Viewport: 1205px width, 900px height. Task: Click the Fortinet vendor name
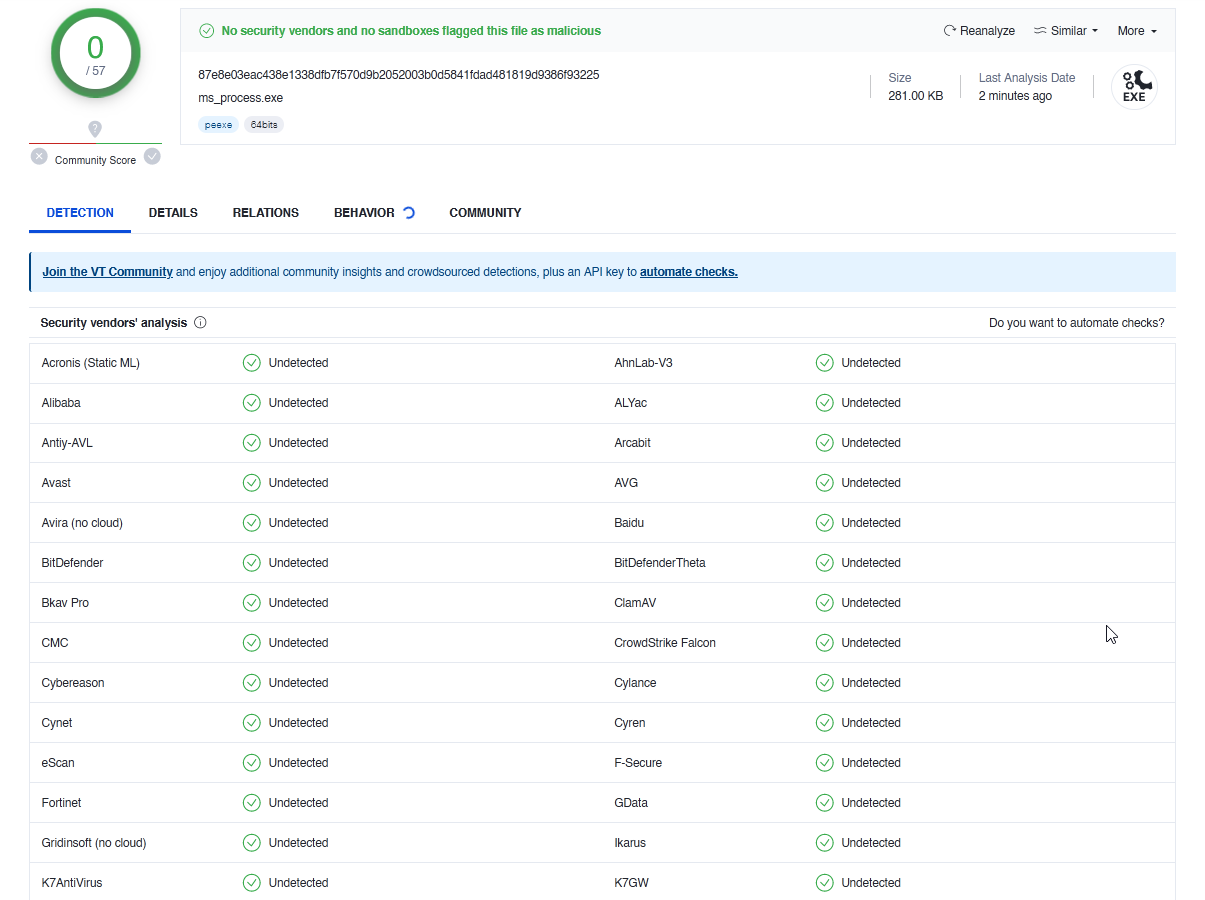(x=62, y=803)
